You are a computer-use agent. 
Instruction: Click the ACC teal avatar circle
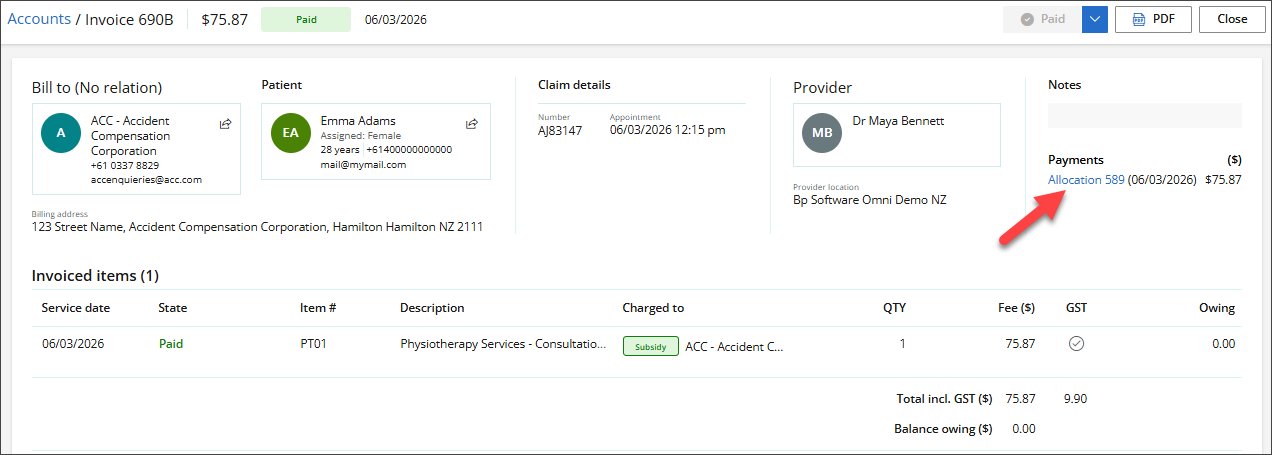click(61, 133)
